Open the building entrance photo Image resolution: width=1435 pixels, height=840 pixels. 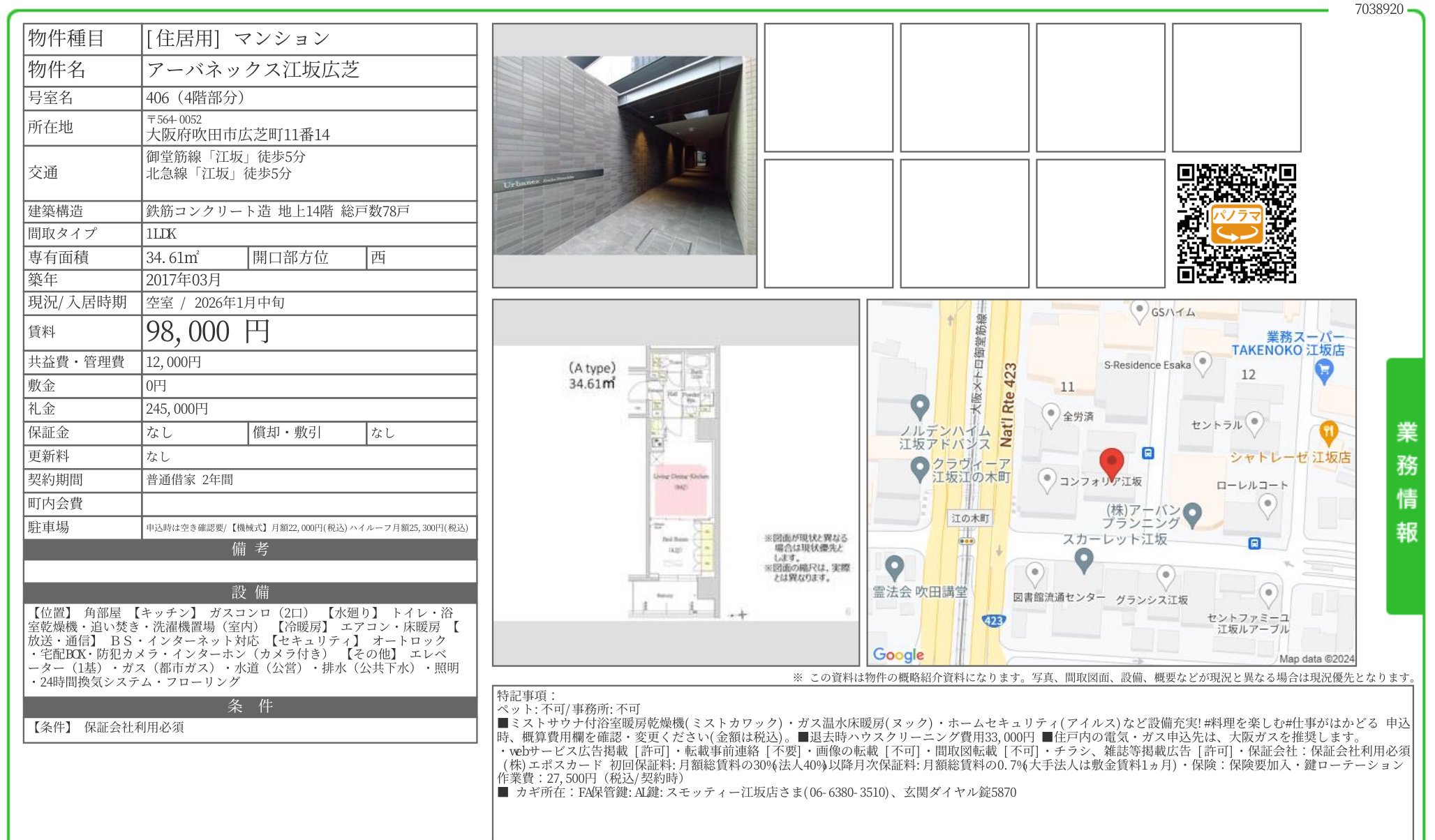624,156
